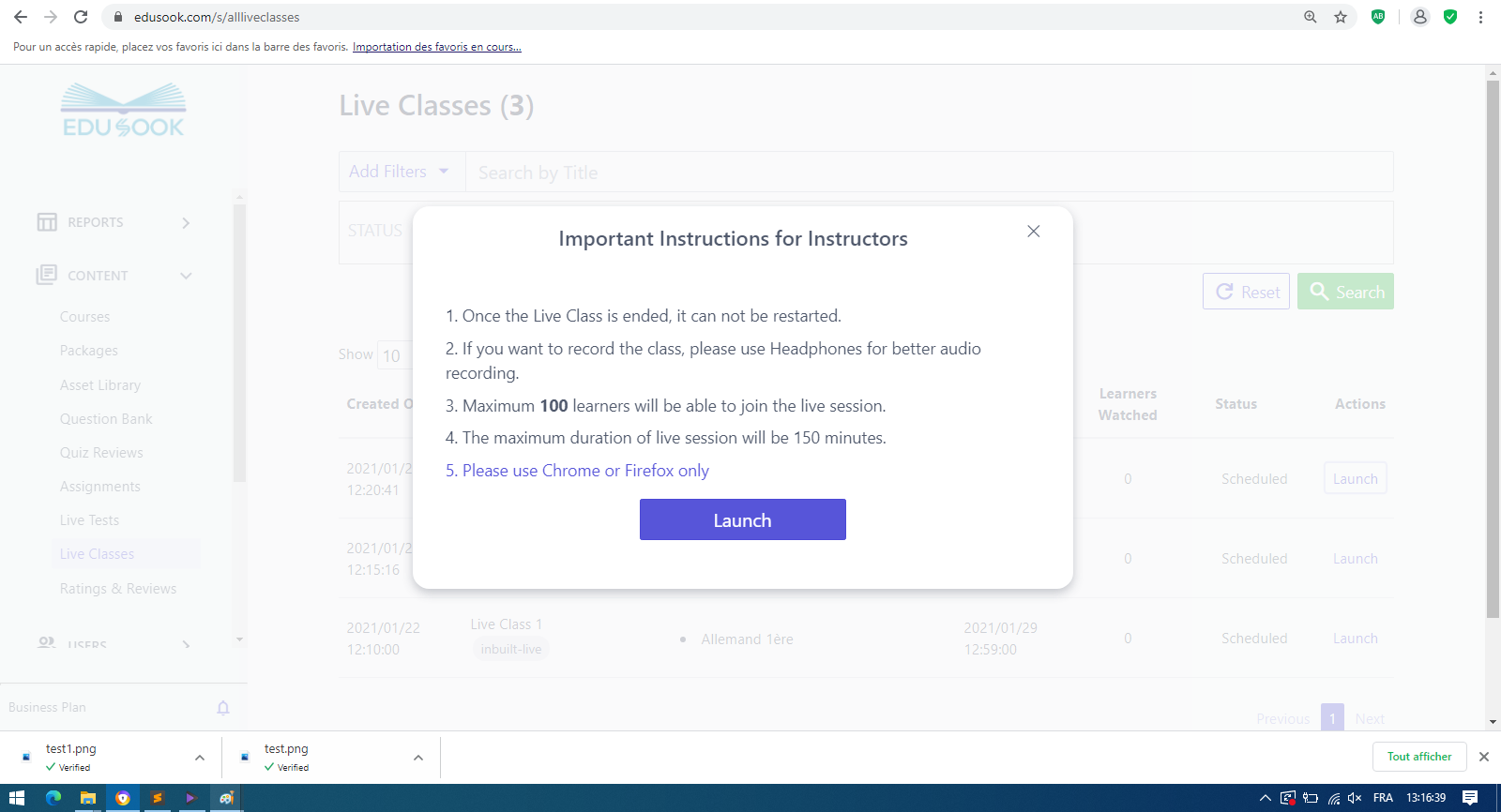
Task: Click the notification bell near Business Plan
Action: tap(223, 708)
